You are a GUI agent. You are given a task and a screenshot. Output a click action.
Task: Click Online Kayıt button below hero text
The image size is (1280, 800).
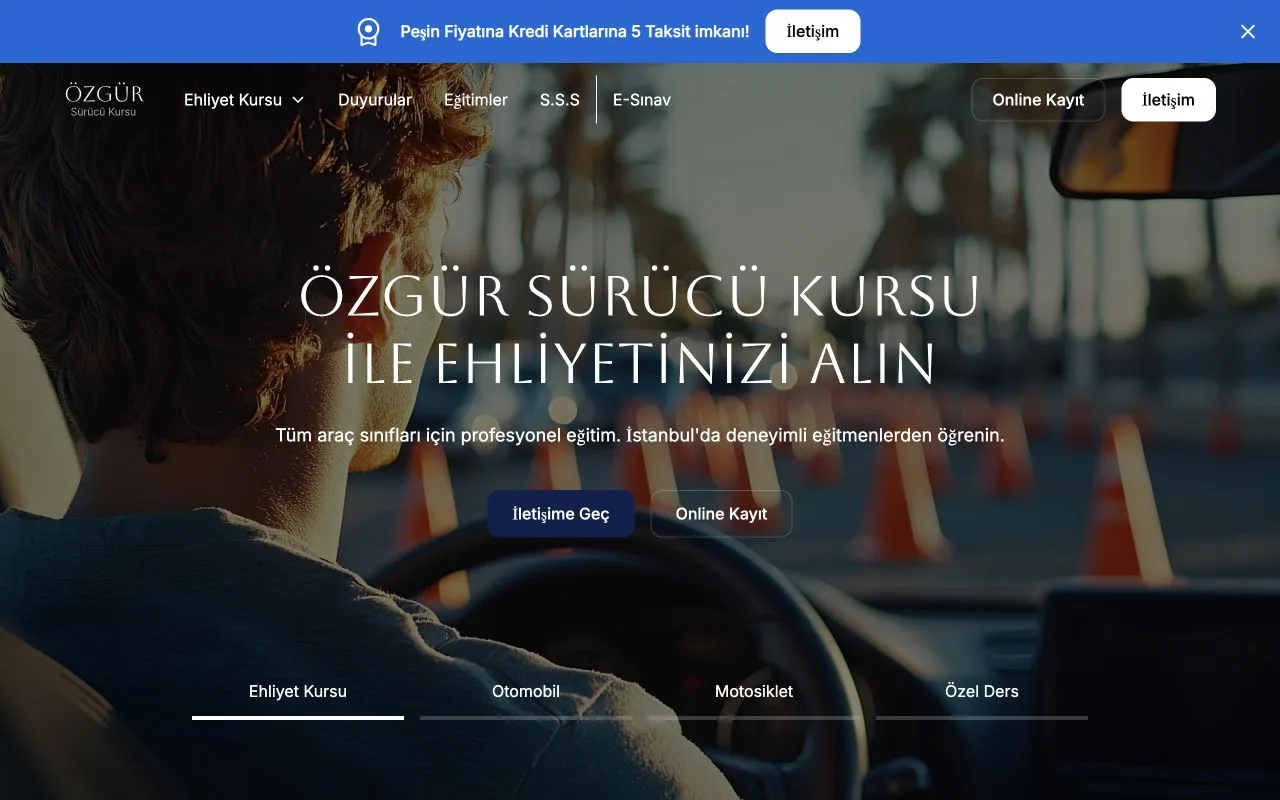(x=721, y=514)
